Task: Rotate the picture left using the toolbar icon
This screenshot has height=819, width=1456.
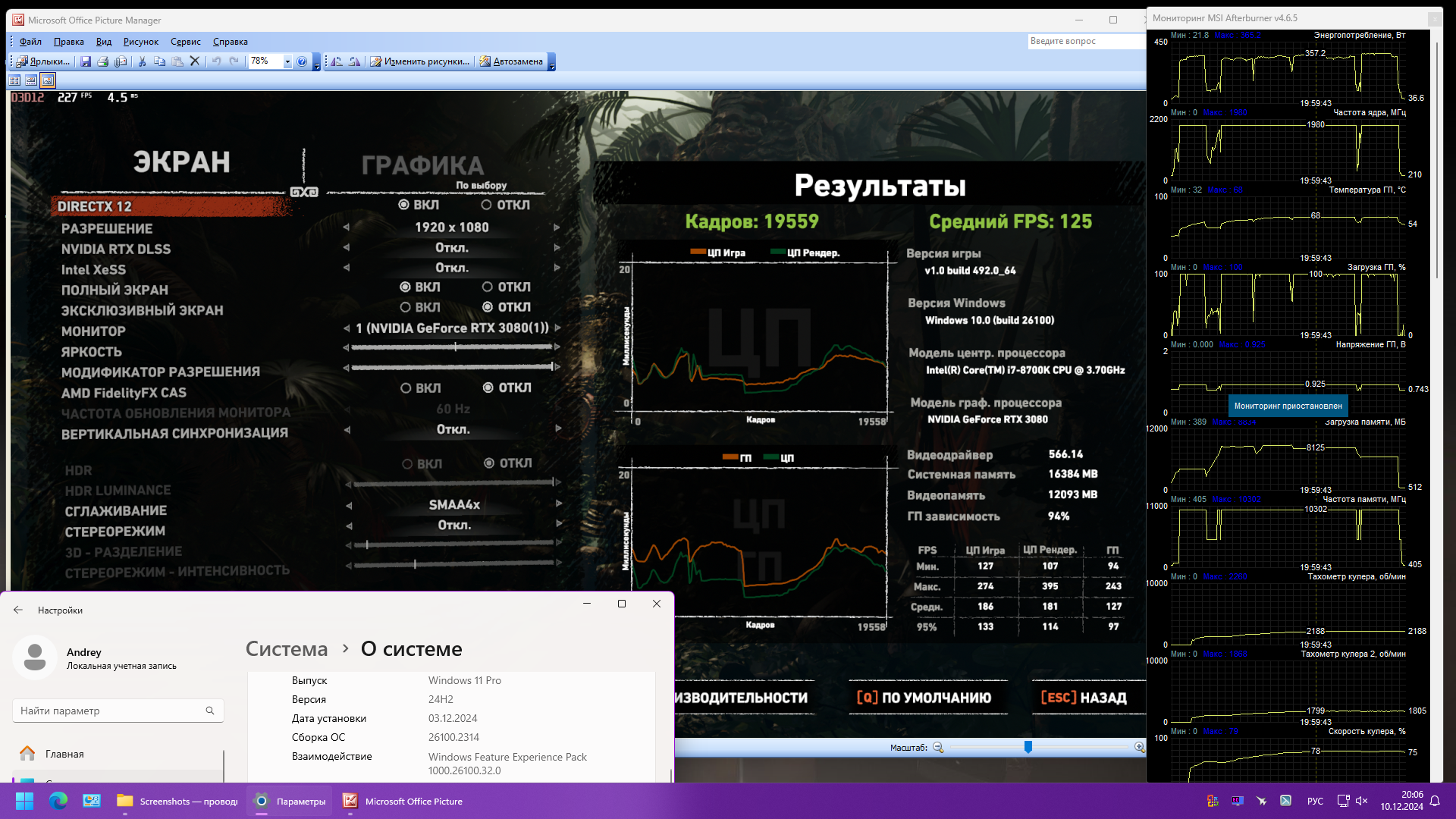Action: click(337, 61)
